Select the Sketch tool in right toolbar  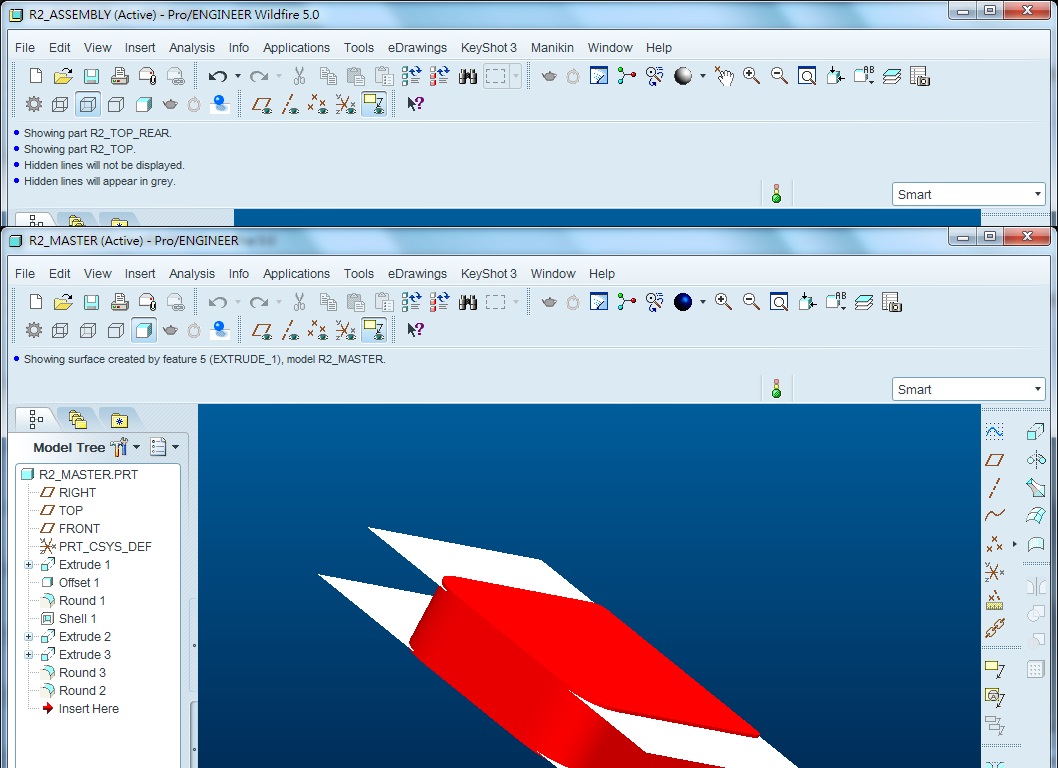[x=995, y=432]
